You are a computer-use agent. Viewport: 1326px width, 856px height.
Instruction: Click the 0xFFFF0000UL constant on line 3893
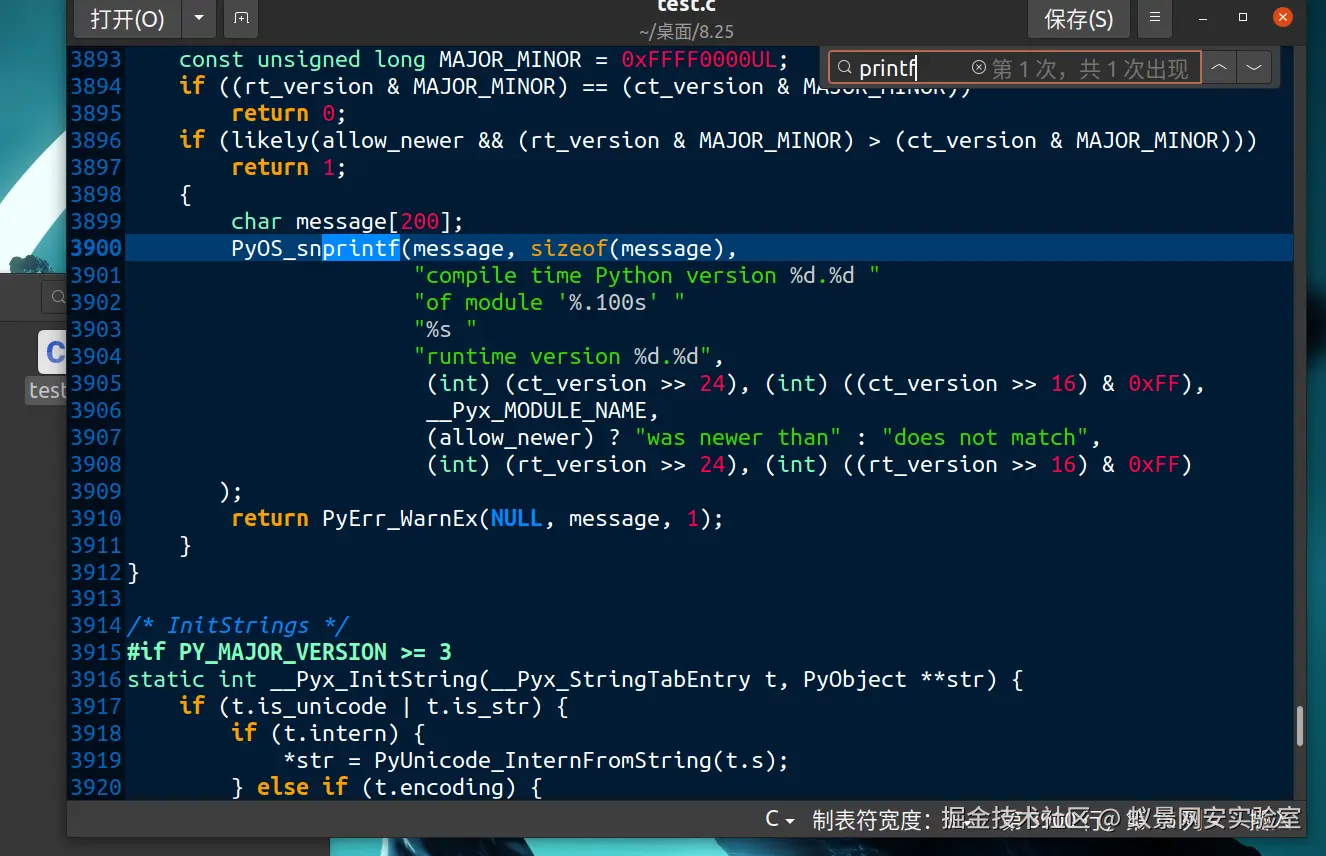[698, 59]
